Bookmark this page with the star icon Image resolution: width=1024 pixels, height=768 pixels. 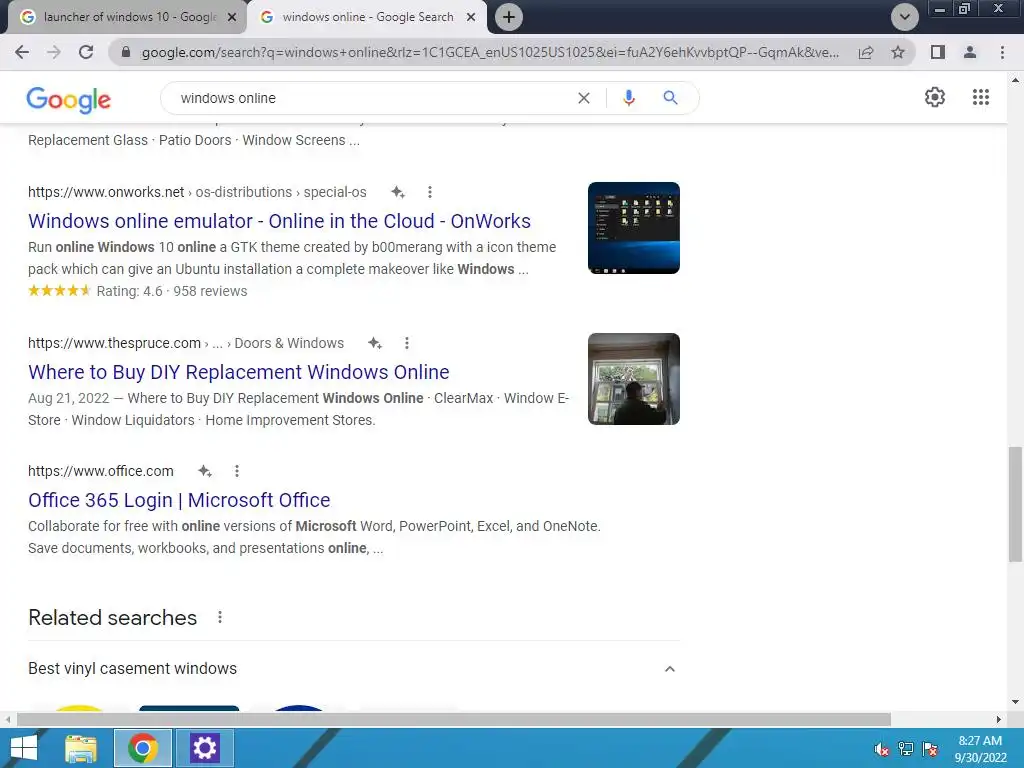(x=898, y=52)
